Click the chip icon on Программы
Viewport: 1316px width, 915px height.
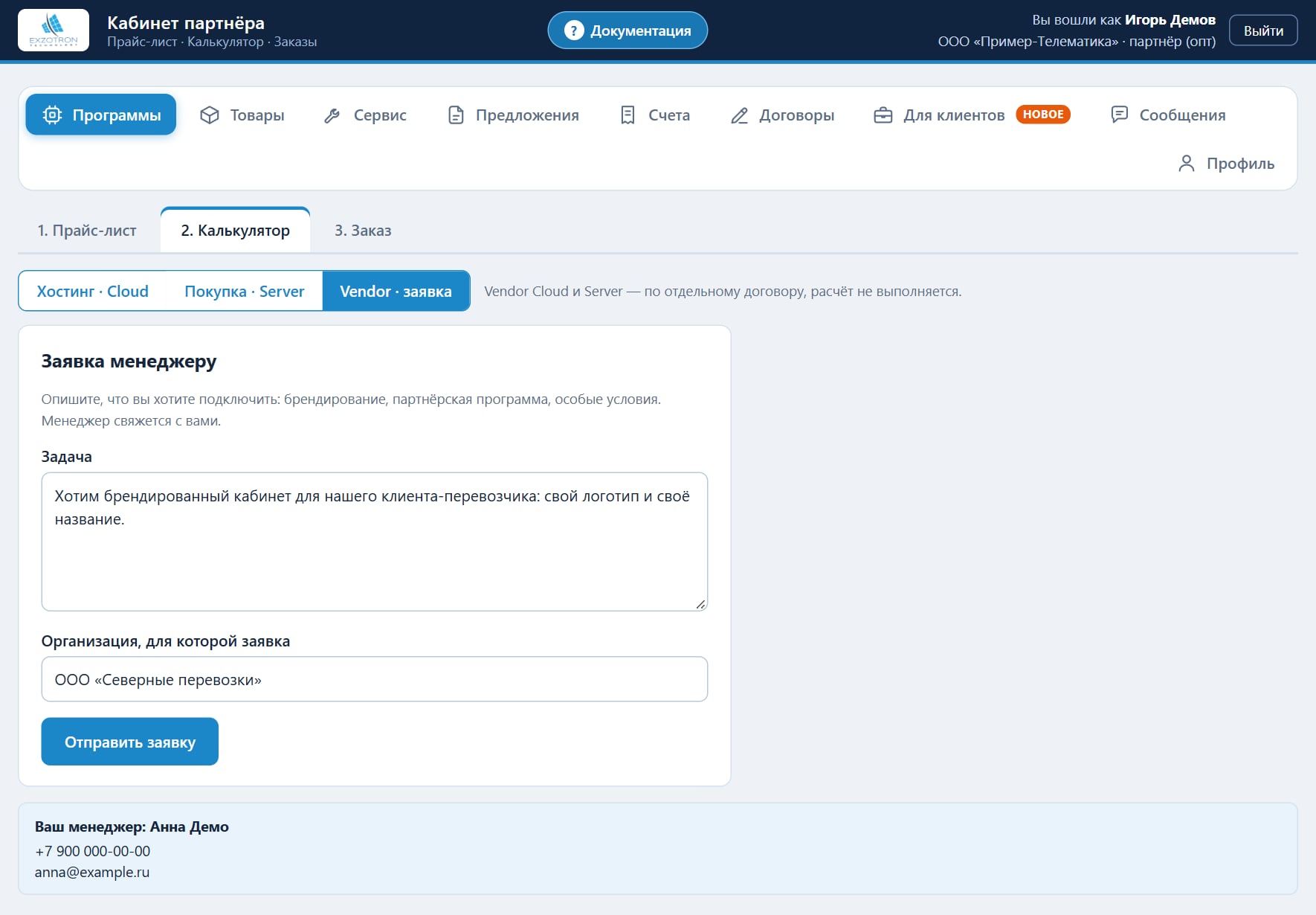point(52,115)
